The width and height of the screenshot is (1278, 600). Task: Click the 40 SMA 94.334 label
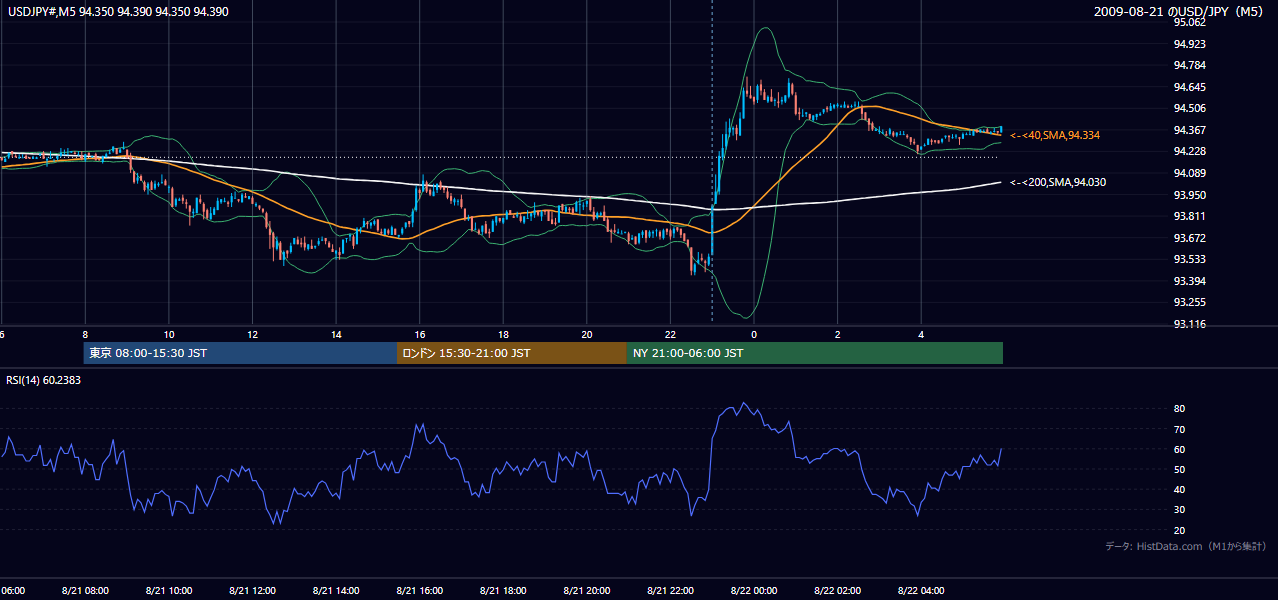click(x=1056, y=134)
